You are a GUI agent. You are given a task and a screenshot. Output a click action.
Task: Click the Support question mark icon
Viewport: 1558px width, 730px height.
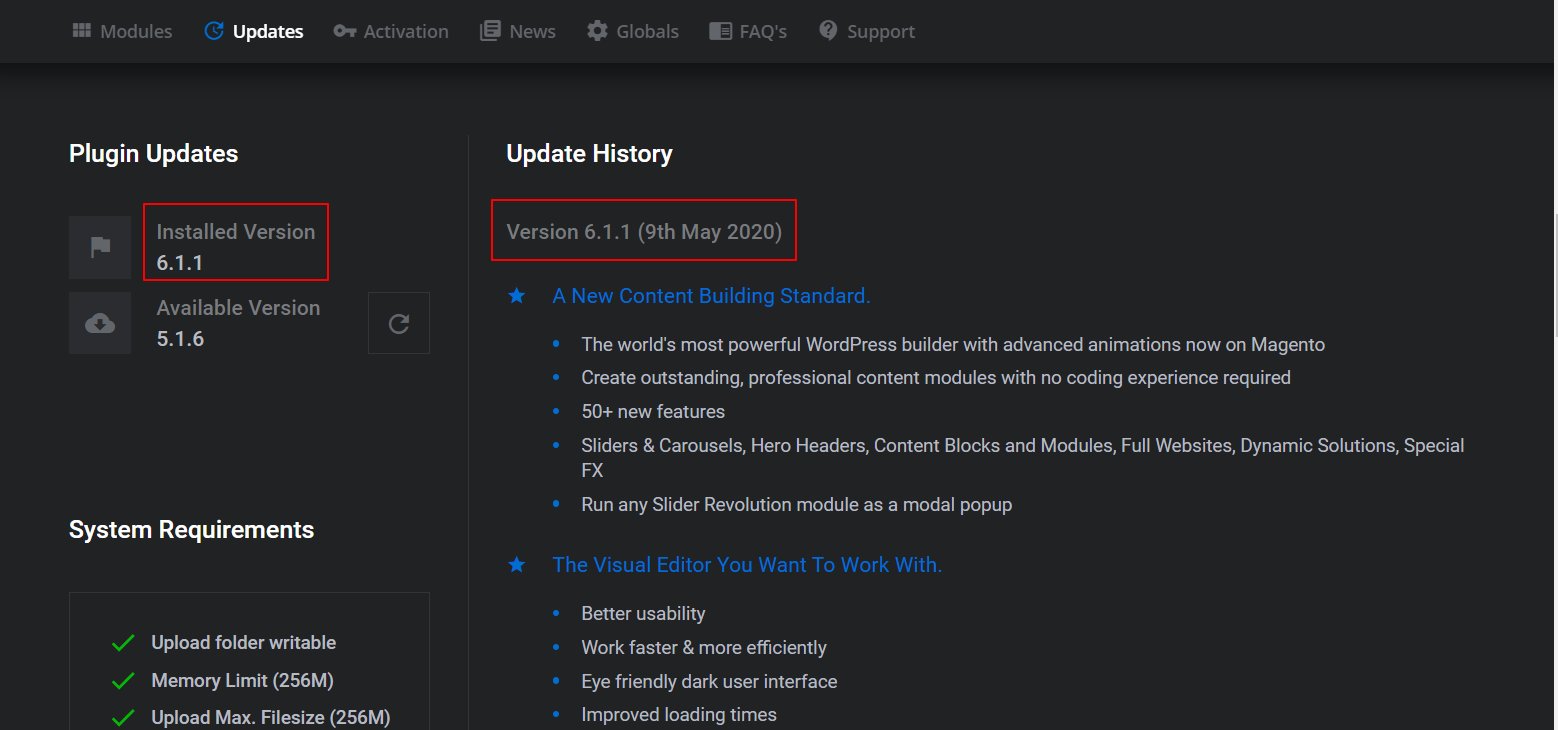(828, 31)
